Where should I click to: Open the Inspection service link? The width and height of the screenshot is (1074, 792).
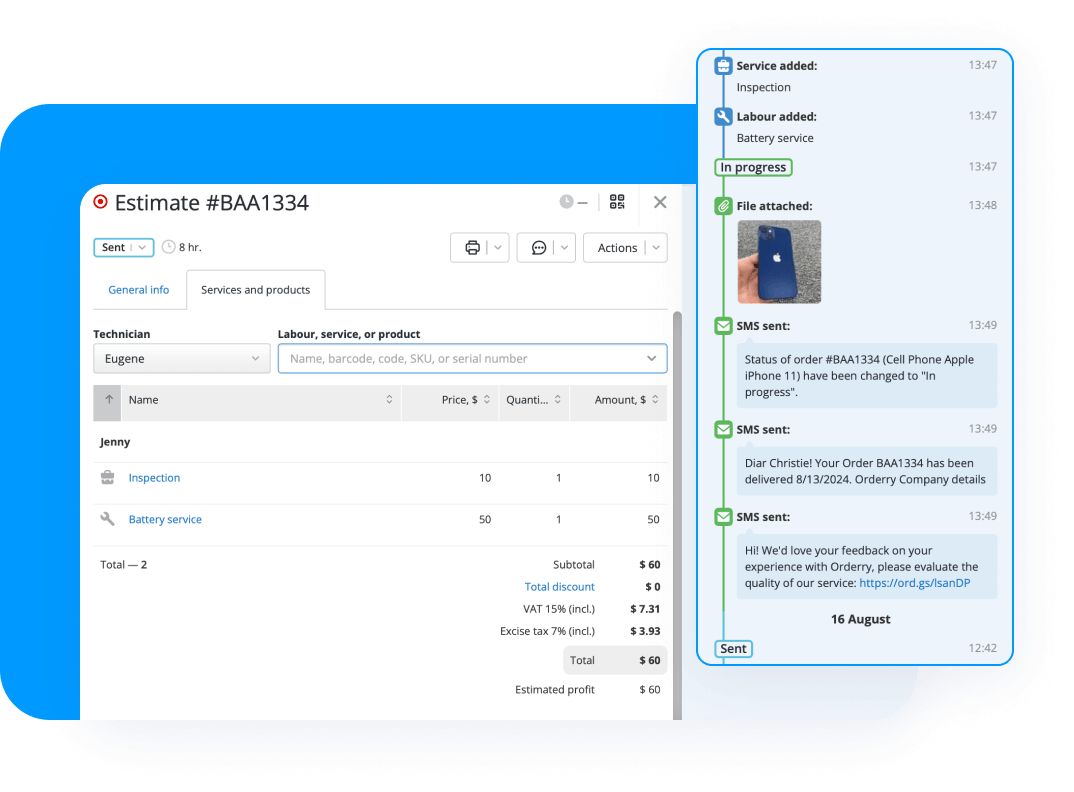tap(154, 477)
